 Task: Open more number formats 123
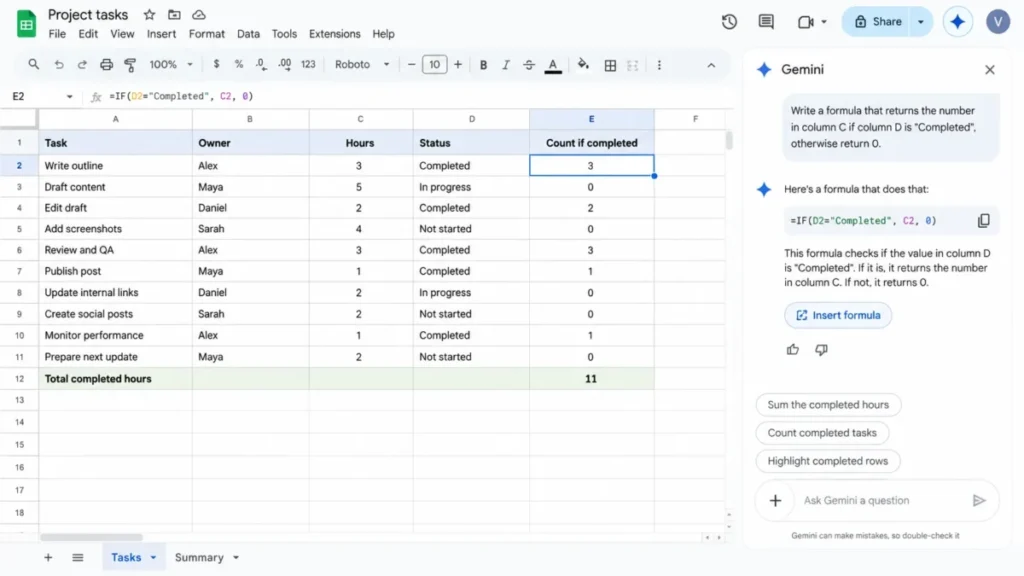tap(308, 64)
